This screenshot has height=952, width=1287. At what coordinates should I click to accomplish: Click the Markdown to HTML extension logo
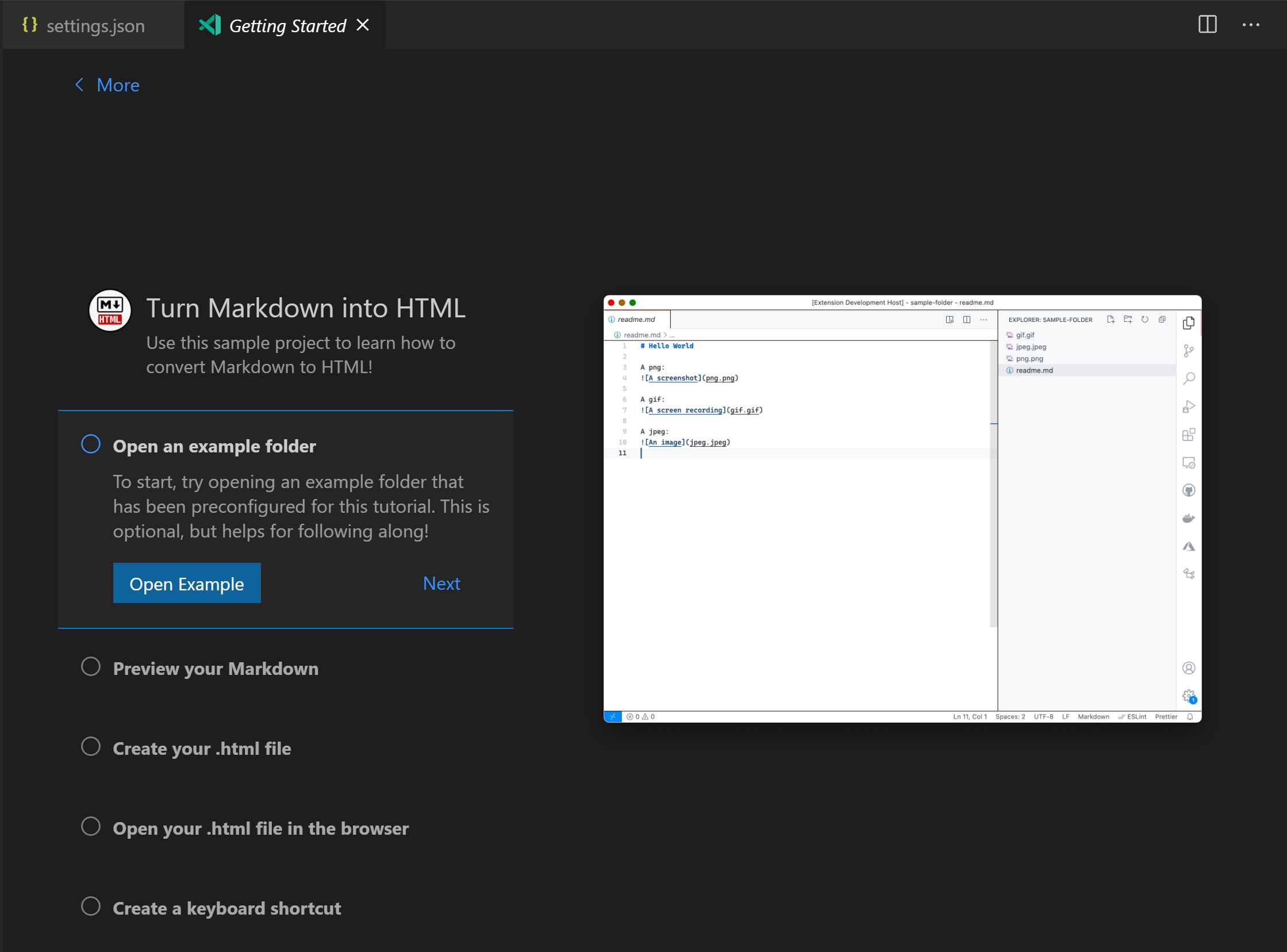[x=109, y=310]
